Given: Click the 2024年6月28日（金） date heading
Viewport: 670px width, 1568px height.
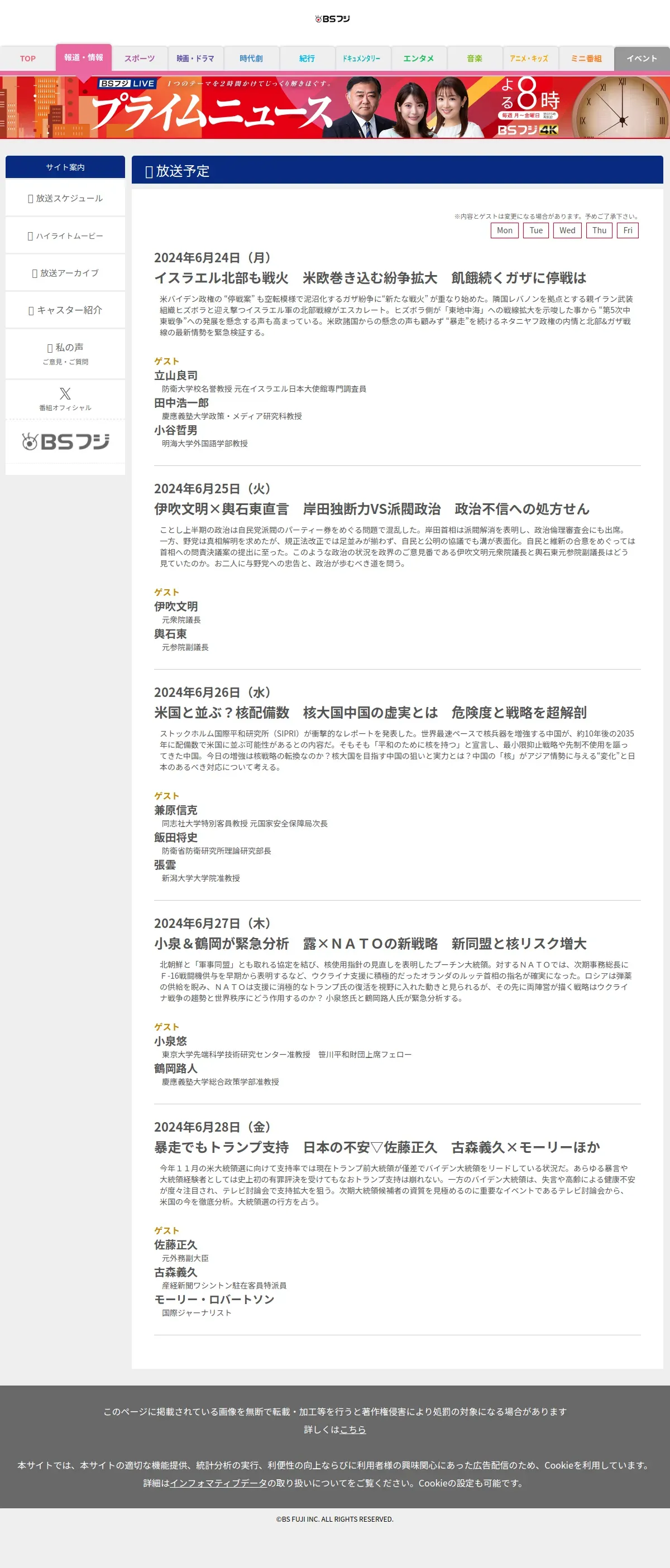Looking at the screenshot, I should click(x=213, y=1127).
